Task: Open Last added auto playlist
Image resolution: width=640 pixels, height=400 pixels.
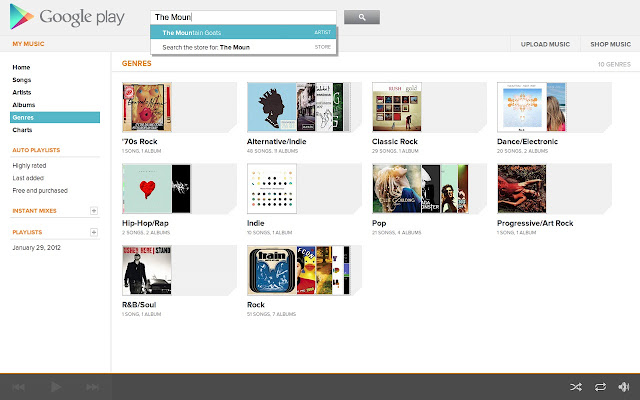Action: pos(28,178)
